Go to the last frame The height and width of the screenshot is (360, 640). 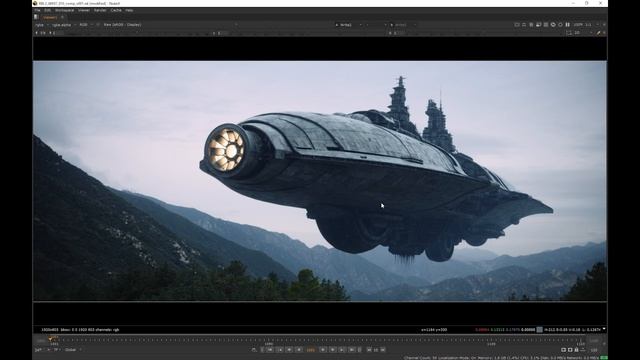pos(351,350)
